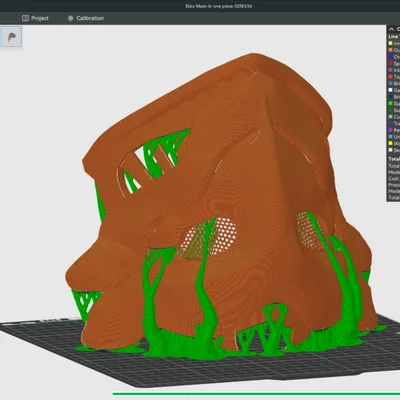The height and width of the screenshot is (400, 400).
Task: Select the plate thumbnail of the mask
Action: 11,37
